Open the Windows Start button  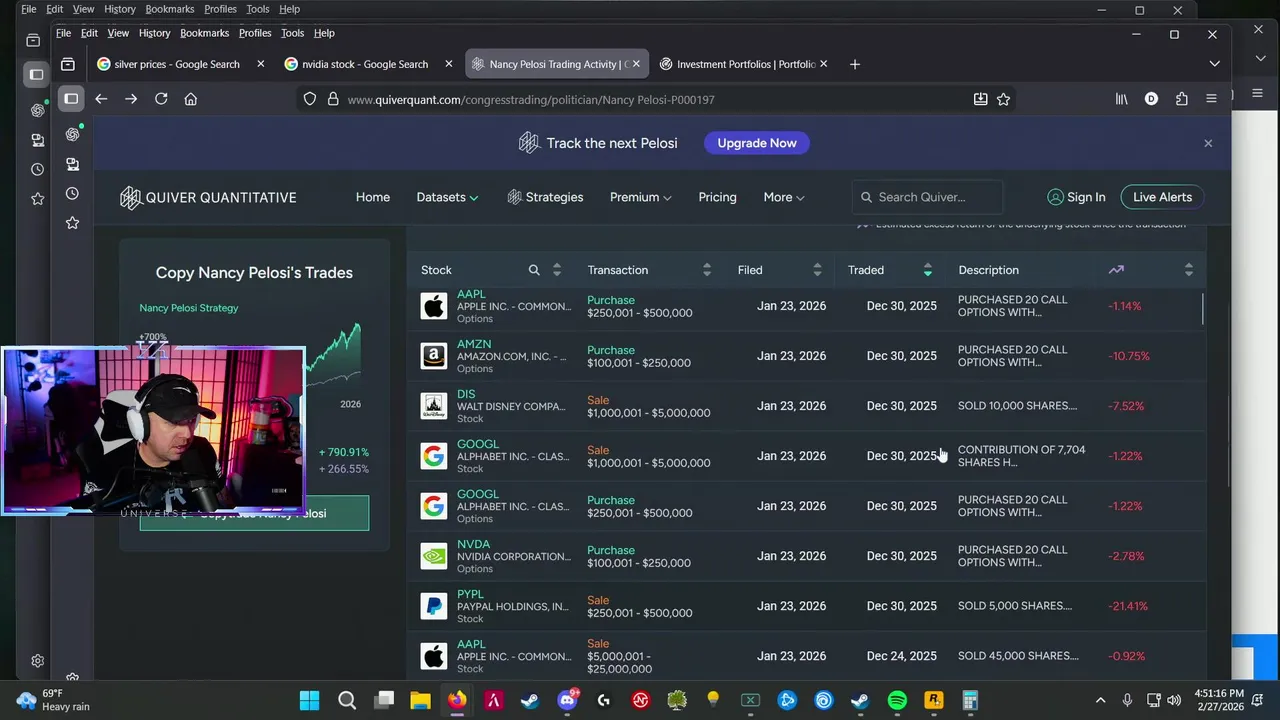pyautogui.click(x=310, y=700)
